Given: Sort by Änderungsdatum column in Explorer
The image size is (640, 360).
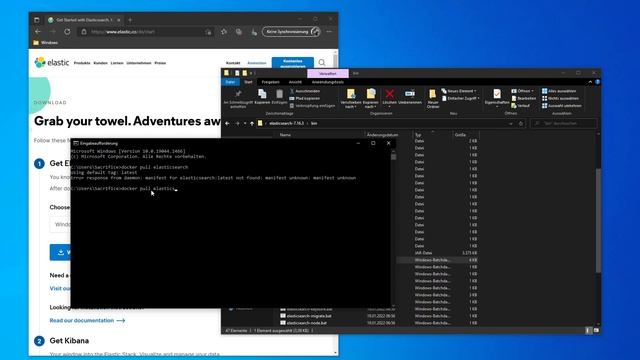Looking at the screenshot, I should point(382,135).
